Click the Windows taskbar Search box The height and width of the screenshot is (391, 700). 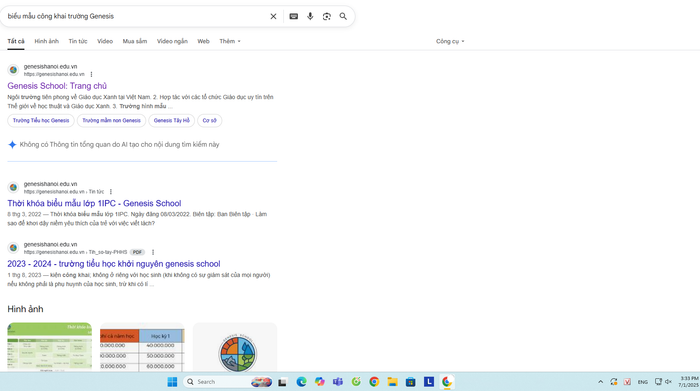point(228,382)
